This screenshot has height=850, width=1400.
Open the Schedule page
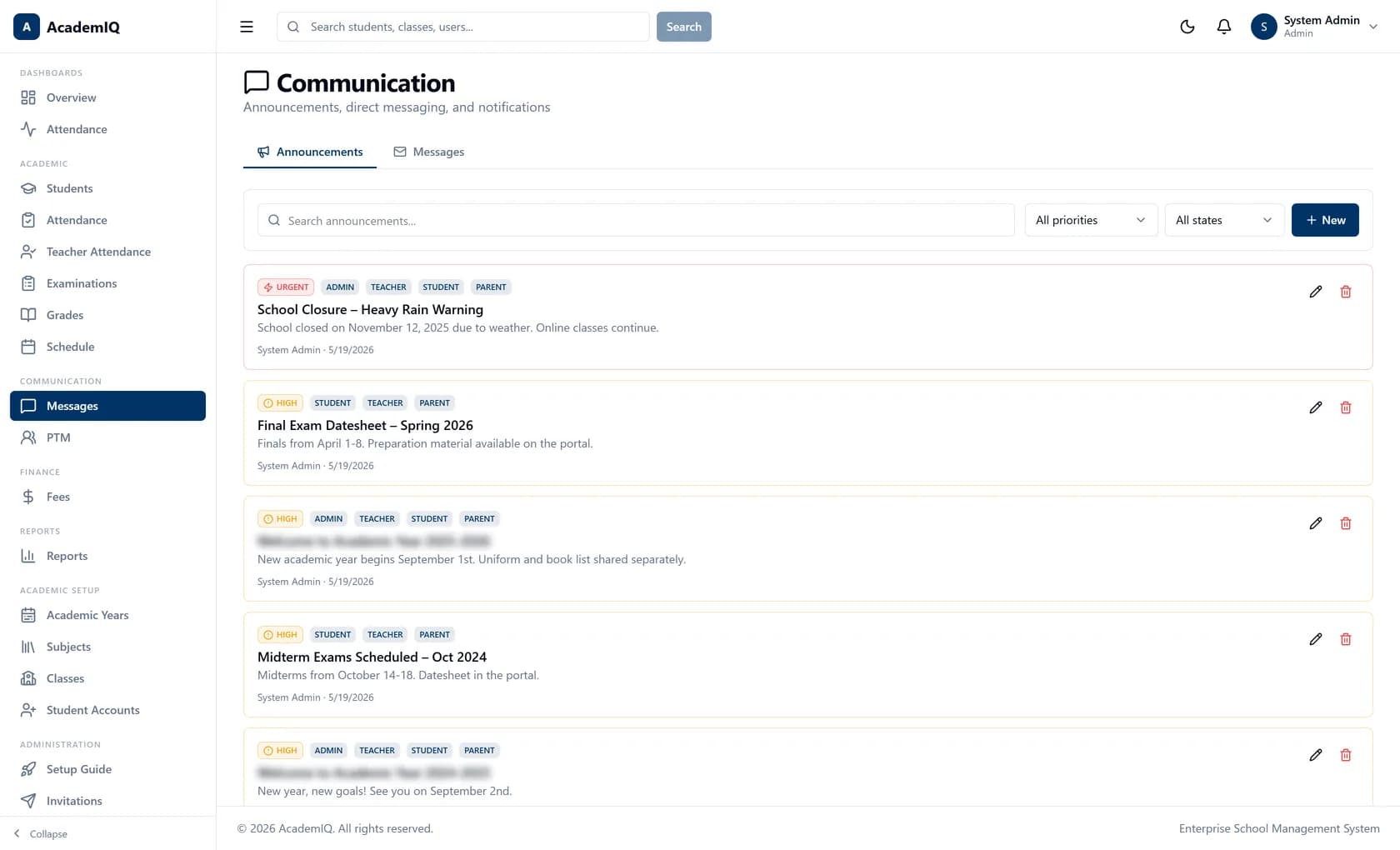pos(107,347)
